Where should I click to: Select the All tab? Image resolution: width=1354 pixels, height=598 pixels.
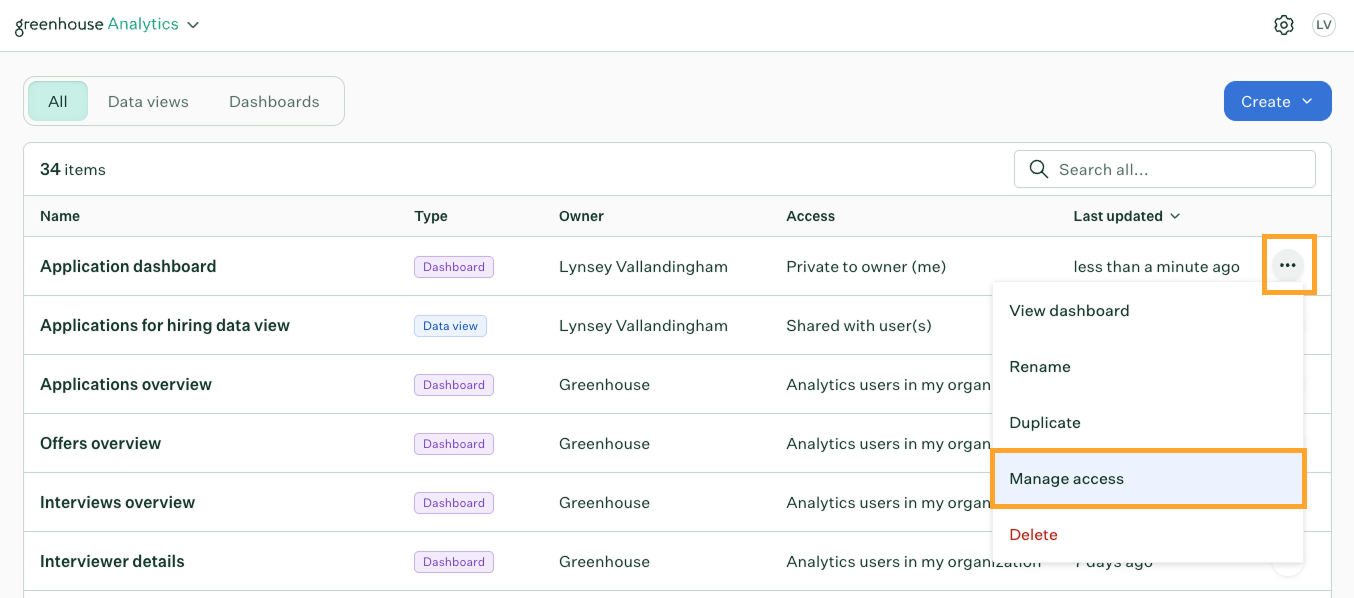(58, 101)
